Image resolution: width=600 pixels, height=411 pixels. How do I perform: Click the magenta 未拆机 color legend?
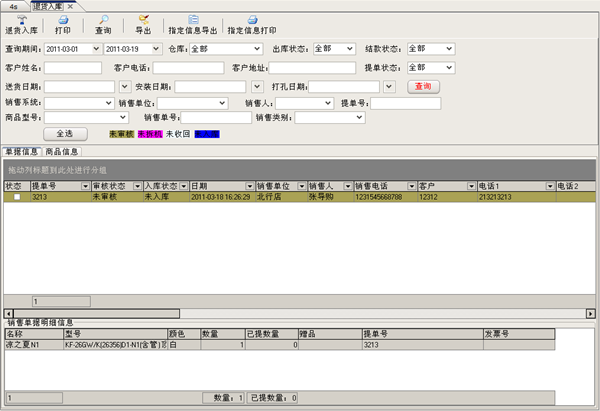pyautogui.click(x=150, y=133)
